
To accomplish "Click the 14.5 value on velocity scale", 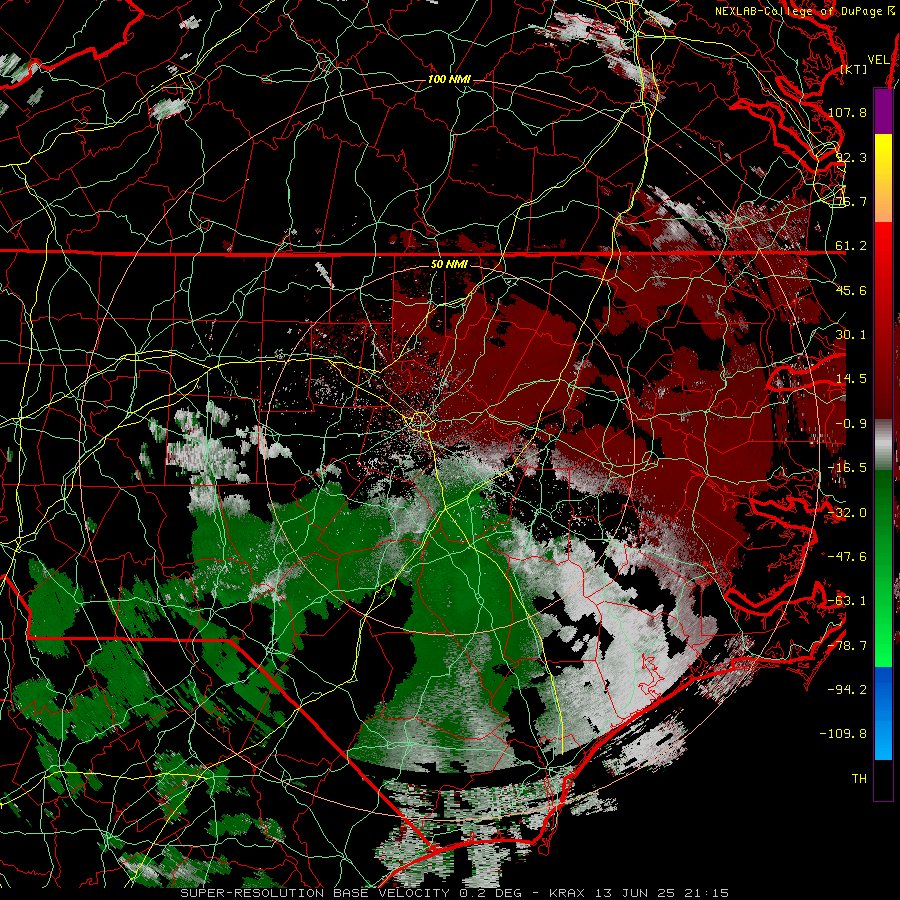I will 851,379.
